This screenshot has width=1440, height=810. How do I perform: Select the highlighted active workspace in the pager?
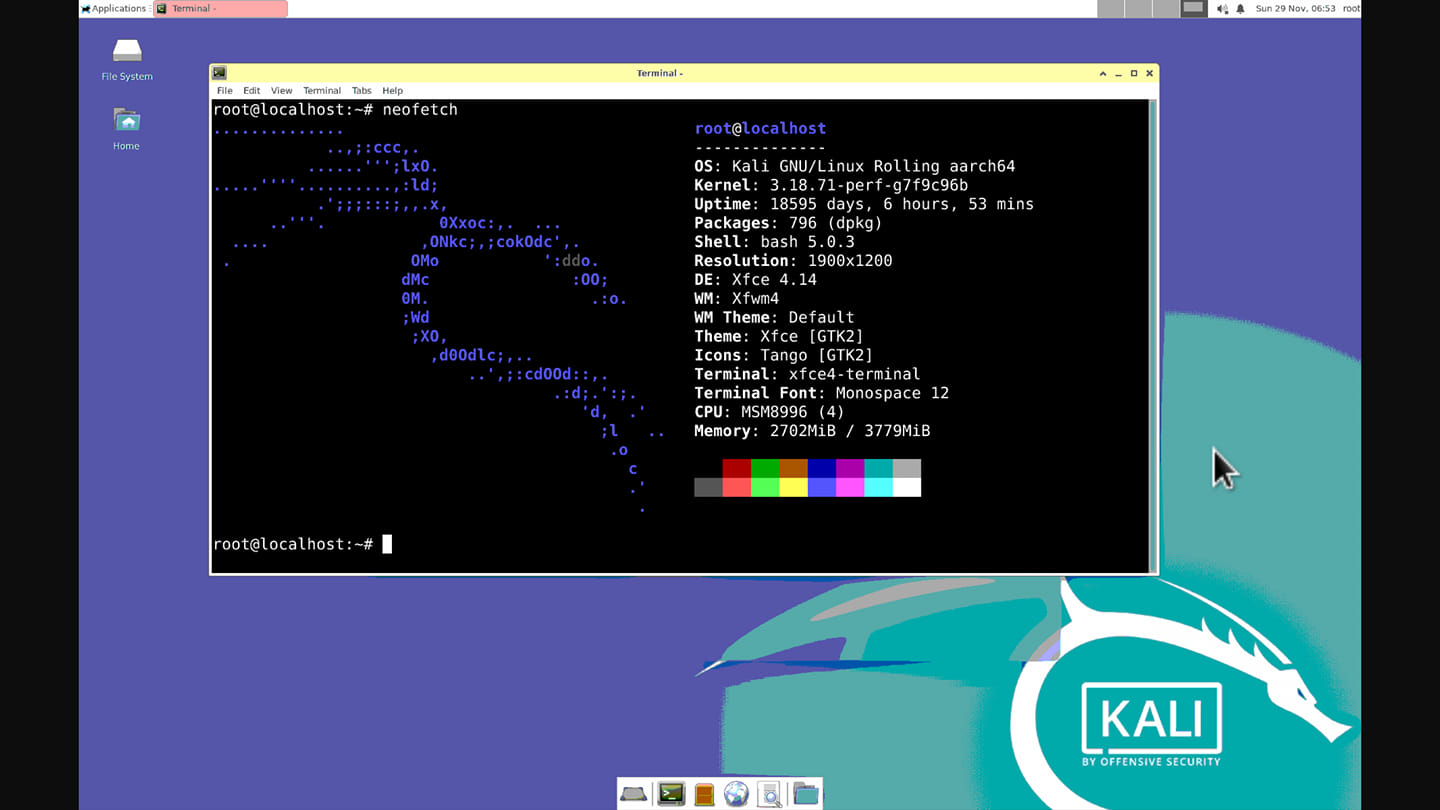tap(1193, 9)
